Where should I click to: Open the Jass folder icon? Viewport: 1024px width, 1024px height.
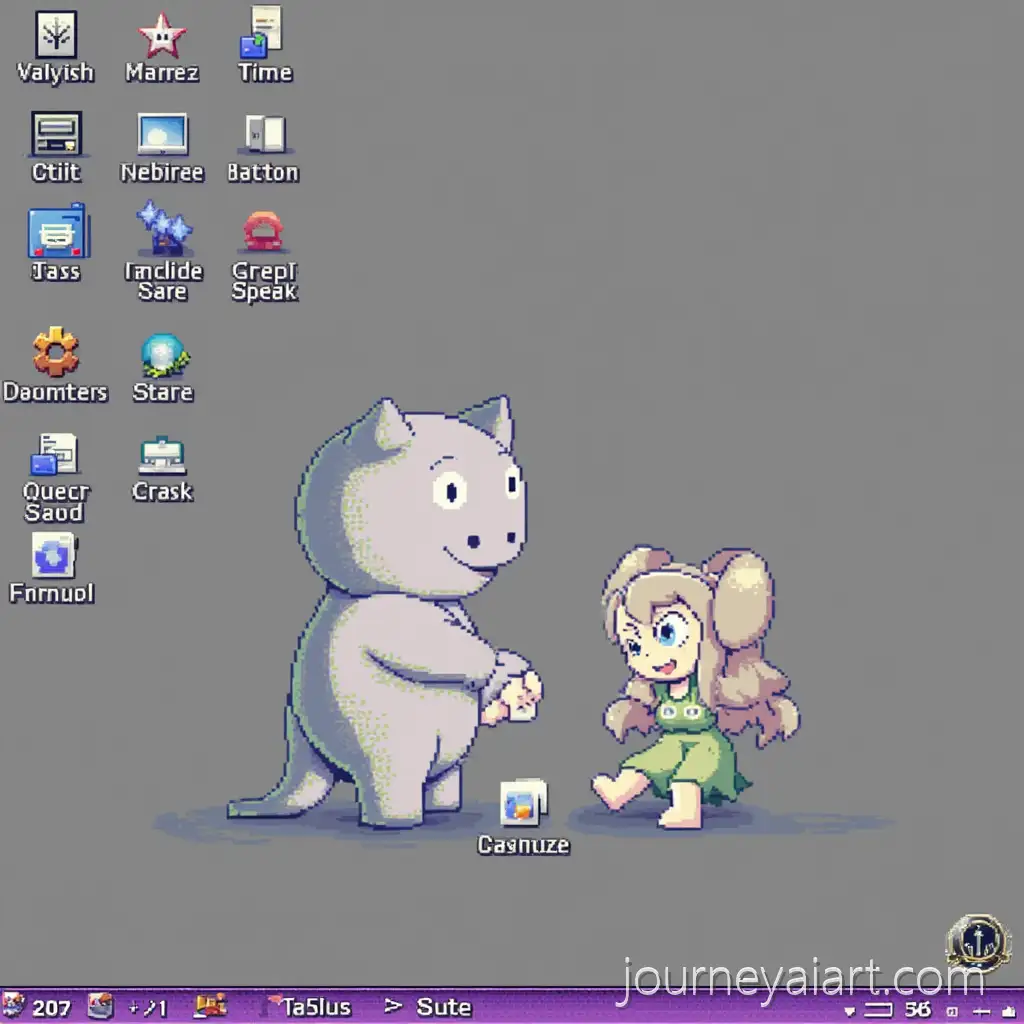57,231
